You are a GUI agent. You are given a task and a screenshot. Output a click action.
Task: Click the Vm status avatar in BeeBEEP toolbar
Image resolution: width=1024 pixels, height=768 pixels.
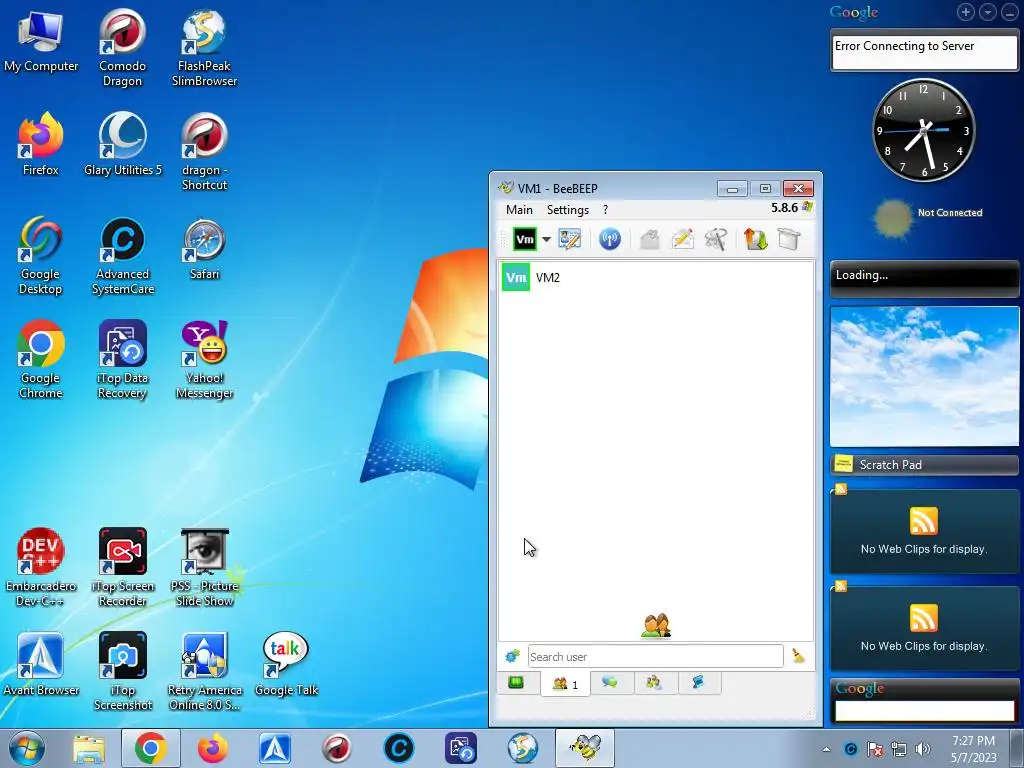click(x=524, y=239)
